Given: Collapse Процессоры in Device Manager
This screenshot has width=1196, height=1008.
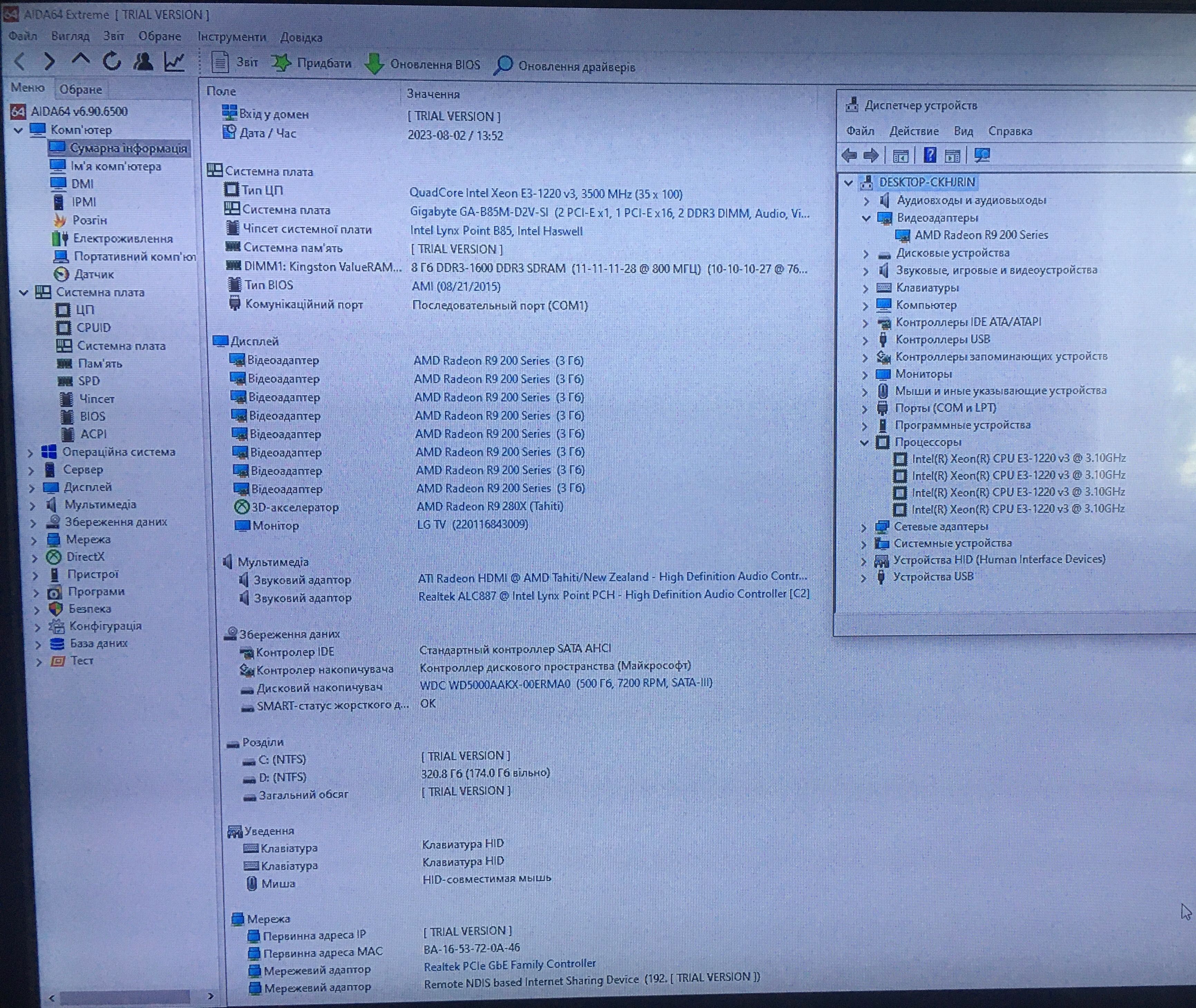Looking at the screenshot, I should (864, 442).
